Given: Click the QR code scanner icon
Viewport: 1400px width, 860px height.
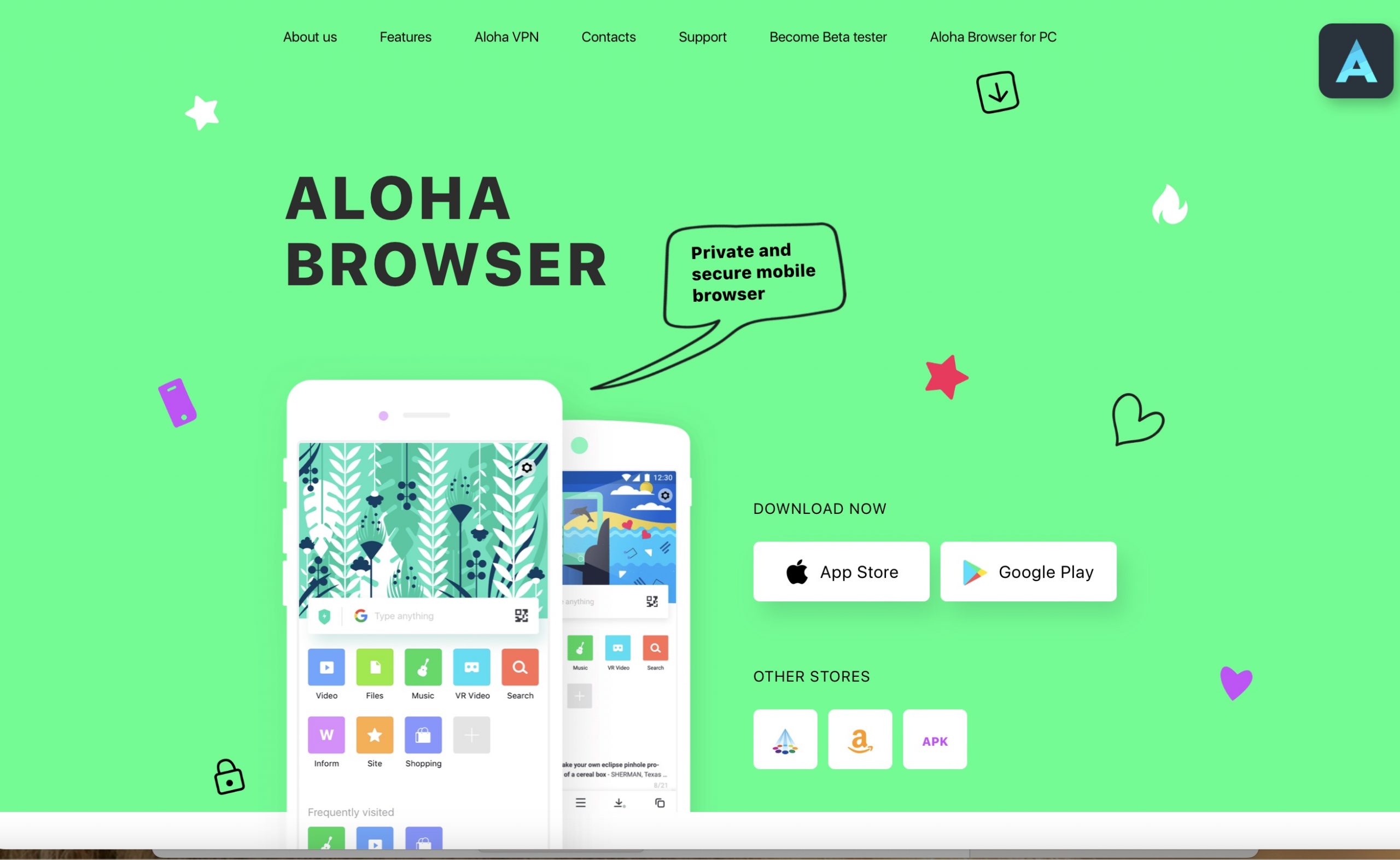Looking at the screenshot, I should point(521,615).
